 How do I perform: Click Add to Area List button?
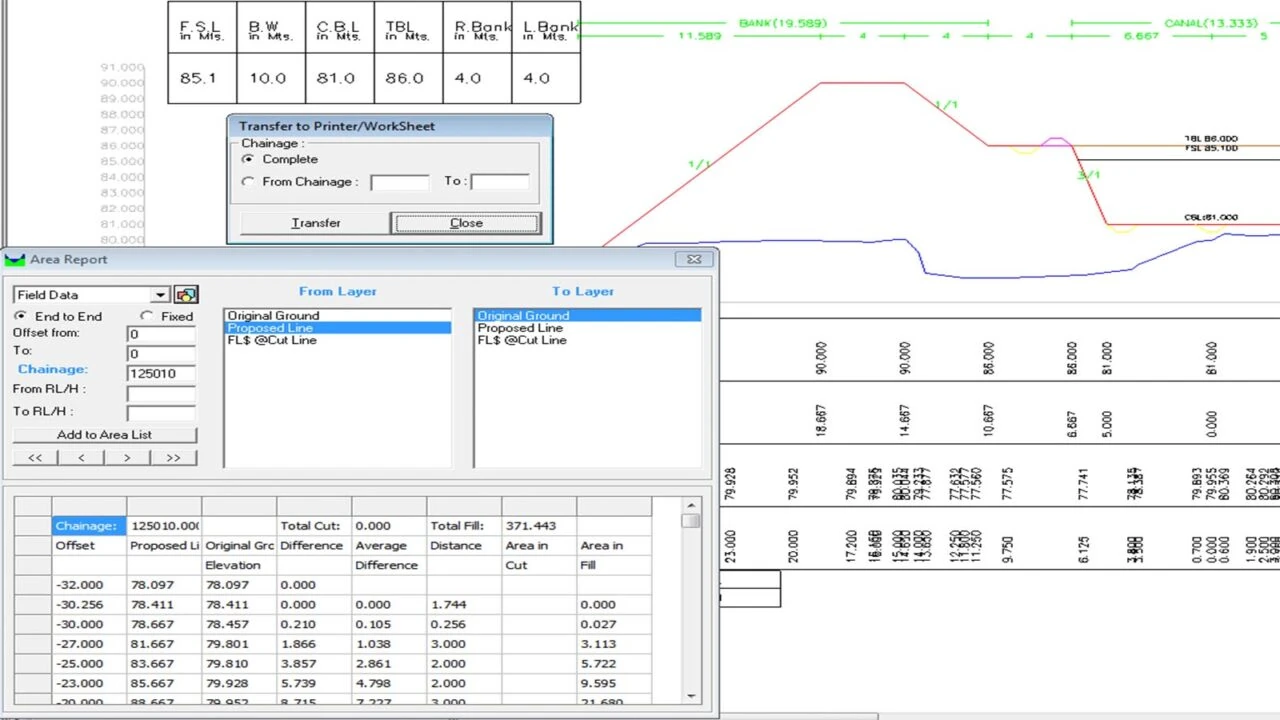(x=105, y=435)
